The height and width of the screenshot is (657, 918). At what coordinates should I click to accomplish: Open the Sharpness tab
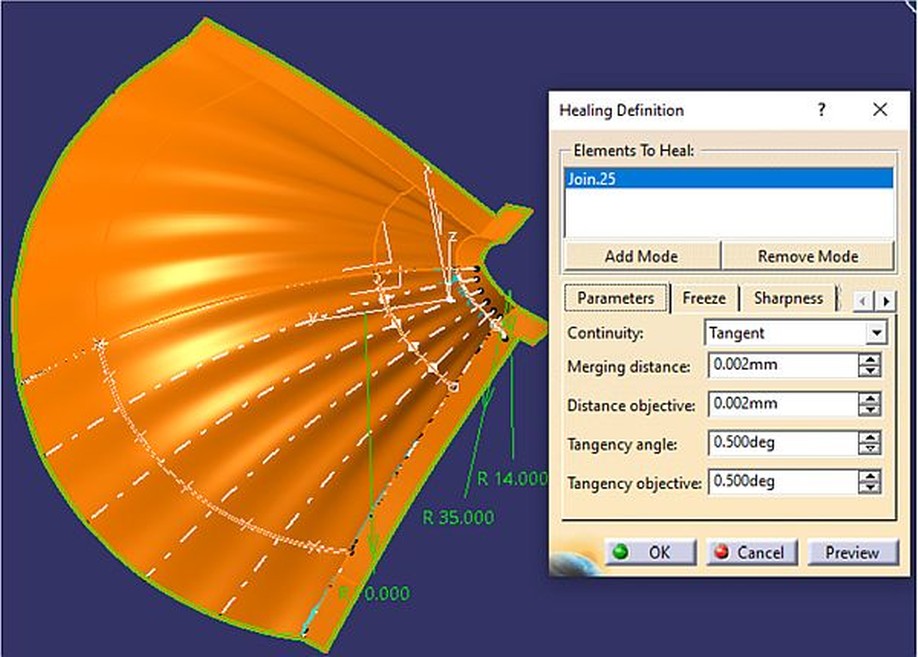click(x=788, y=298)
